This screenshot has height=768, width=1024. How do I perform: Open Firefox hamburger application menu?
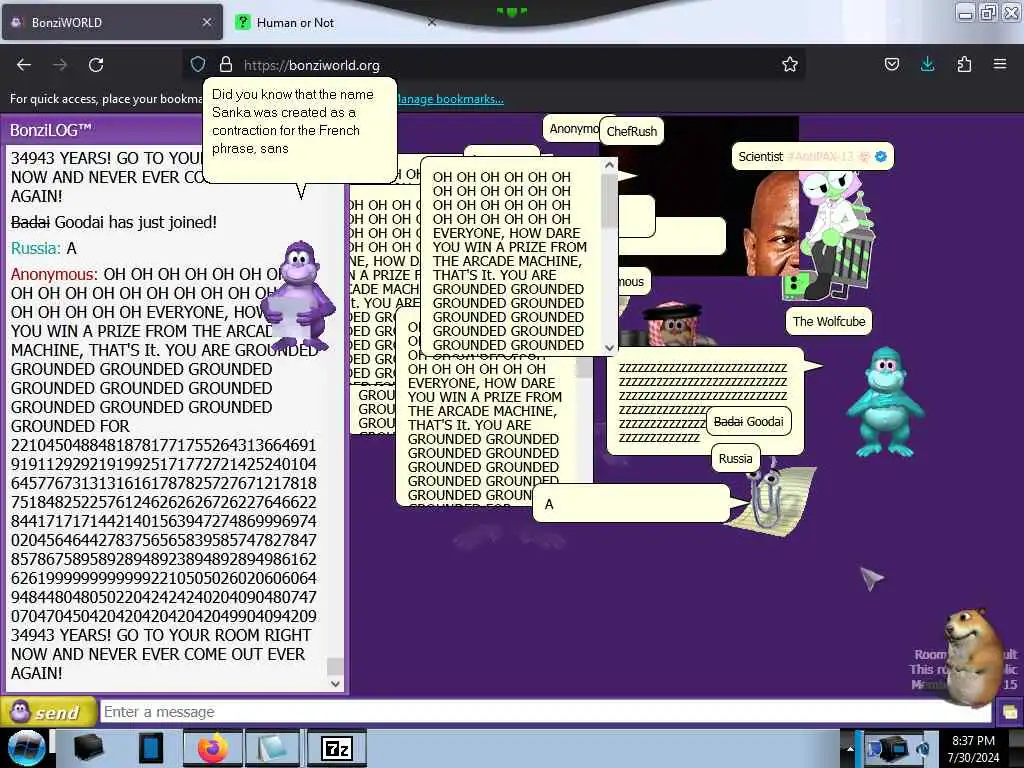(1000, 64)
